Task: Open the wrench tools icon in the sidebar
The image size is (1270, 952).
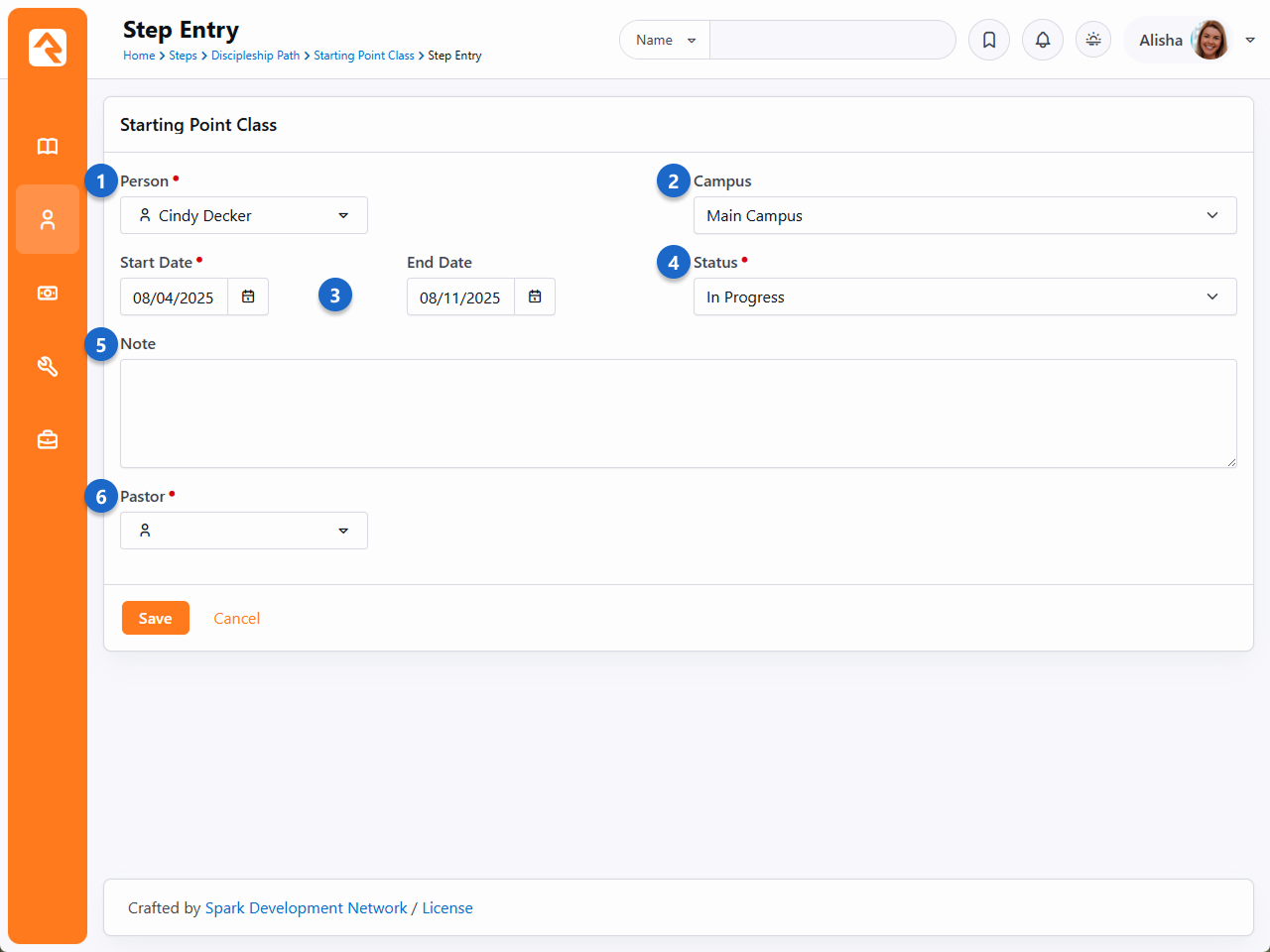Action: [x=47, y=366]
